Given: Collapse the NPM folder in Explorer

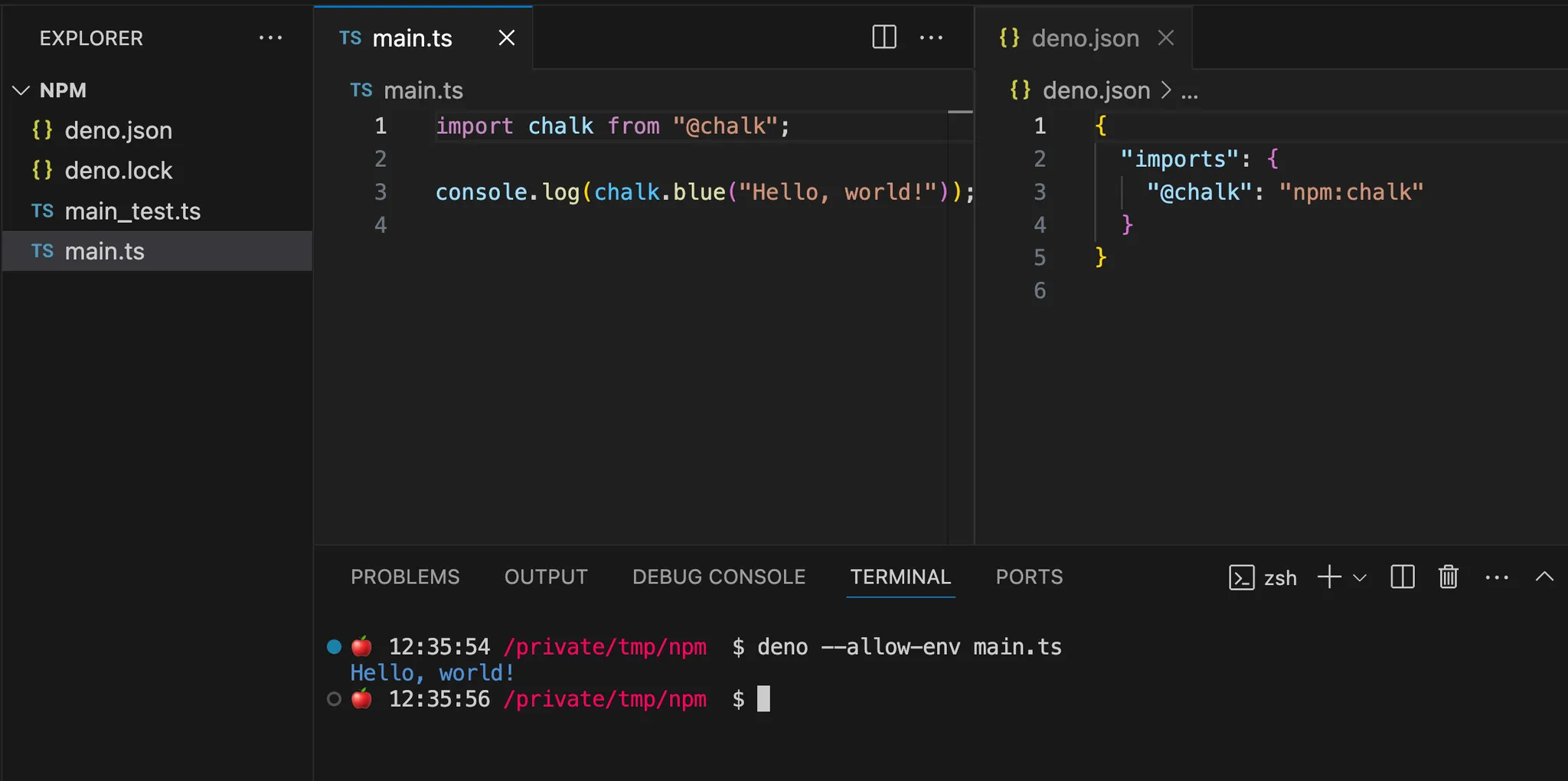Looking at the screenshot, I should [21, 90].
